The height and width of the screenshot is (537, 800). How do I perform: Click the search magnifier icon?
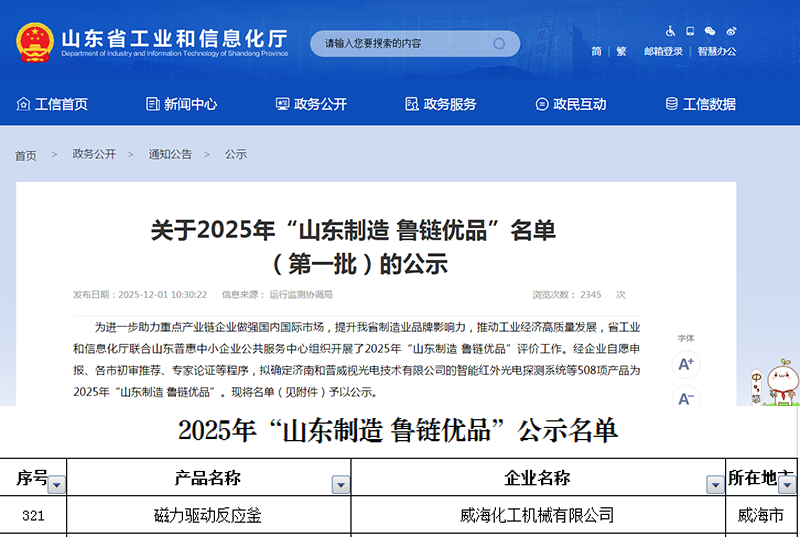pyautogui.click(x=499, y=44)
